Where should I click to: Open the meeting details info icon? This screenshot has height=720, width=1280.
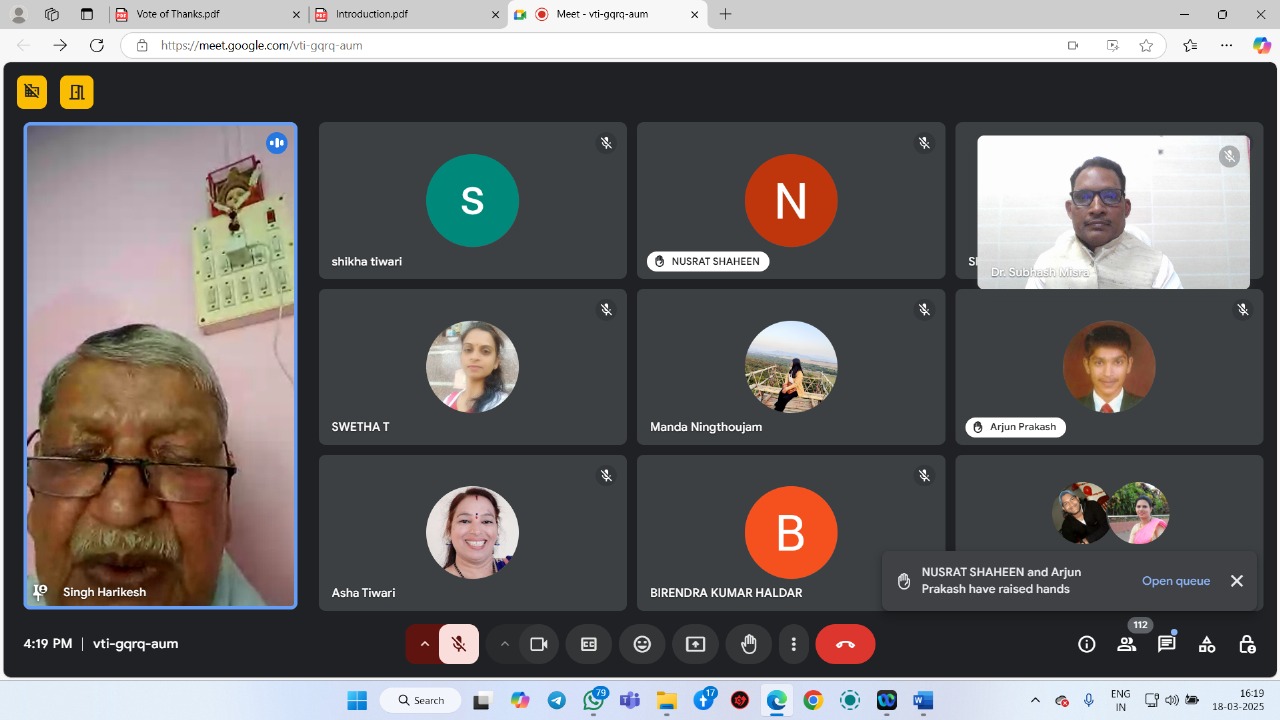click(1087, 645)
